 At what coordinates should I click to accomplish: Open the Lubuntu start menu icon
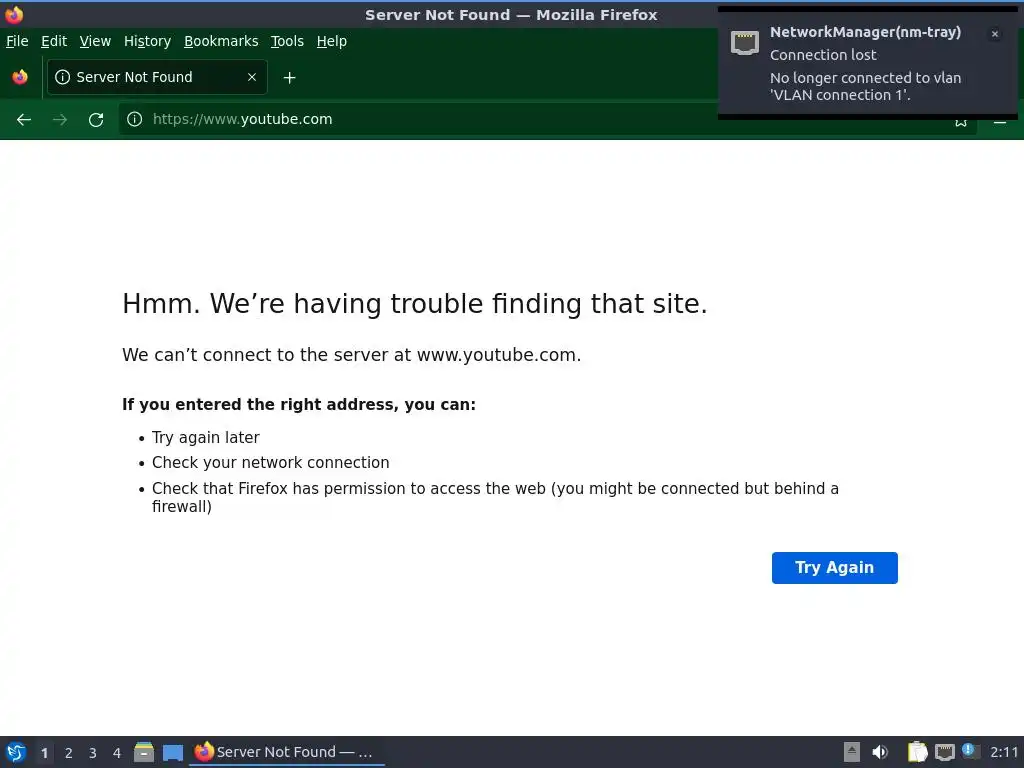16,752
